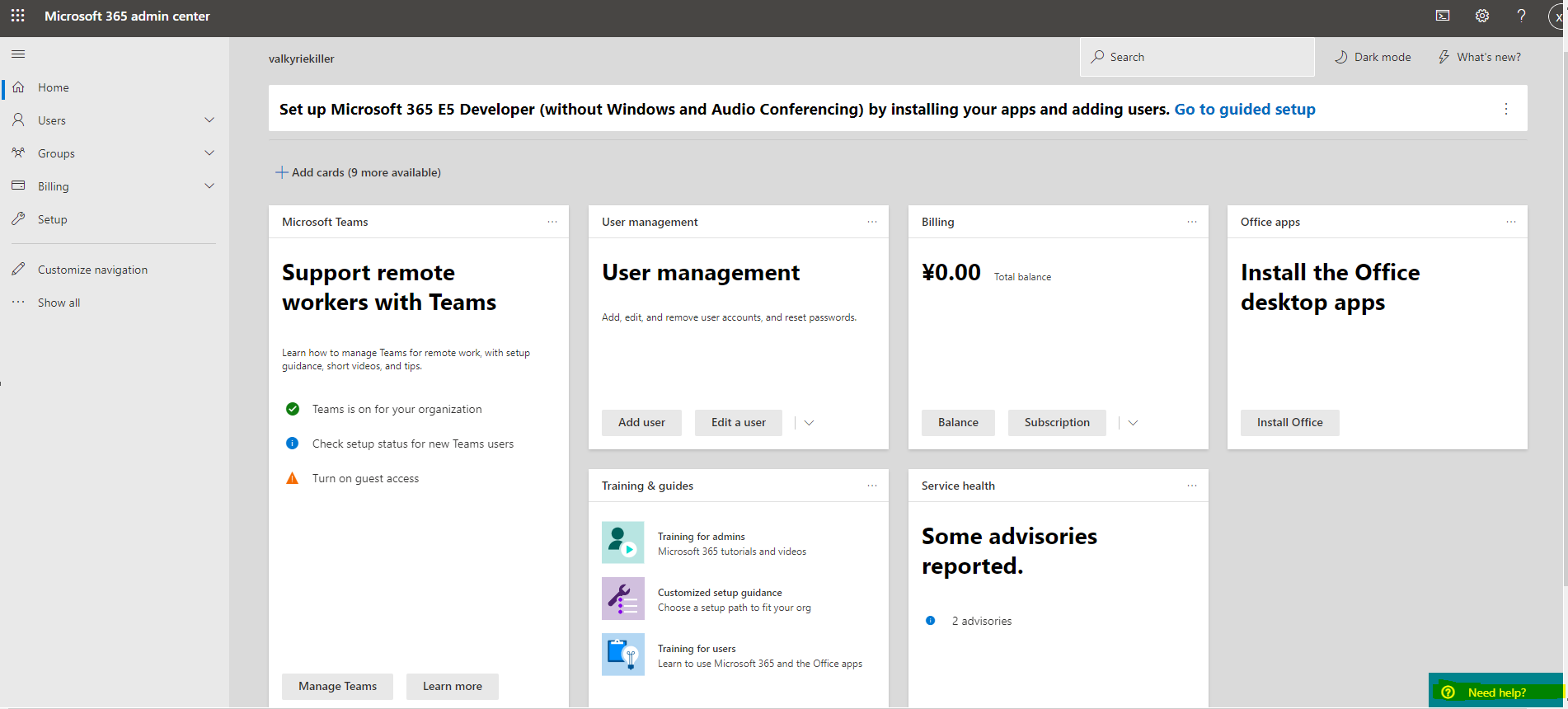
Task: Open Training for users link
Action: click(x=697, y=649)
